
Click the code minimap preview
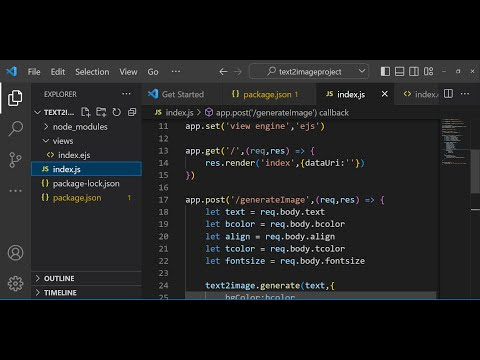coord(454,142)
